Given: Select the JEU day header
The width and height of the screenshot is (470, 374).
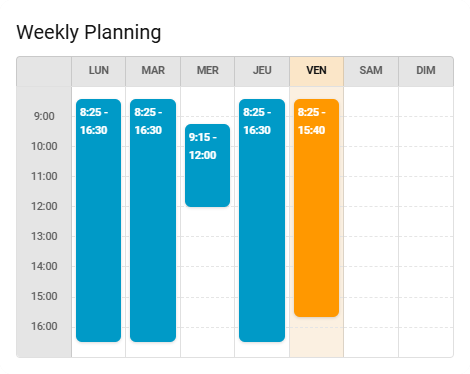Looking at the screenshot, I should click(x=262, y=71).
